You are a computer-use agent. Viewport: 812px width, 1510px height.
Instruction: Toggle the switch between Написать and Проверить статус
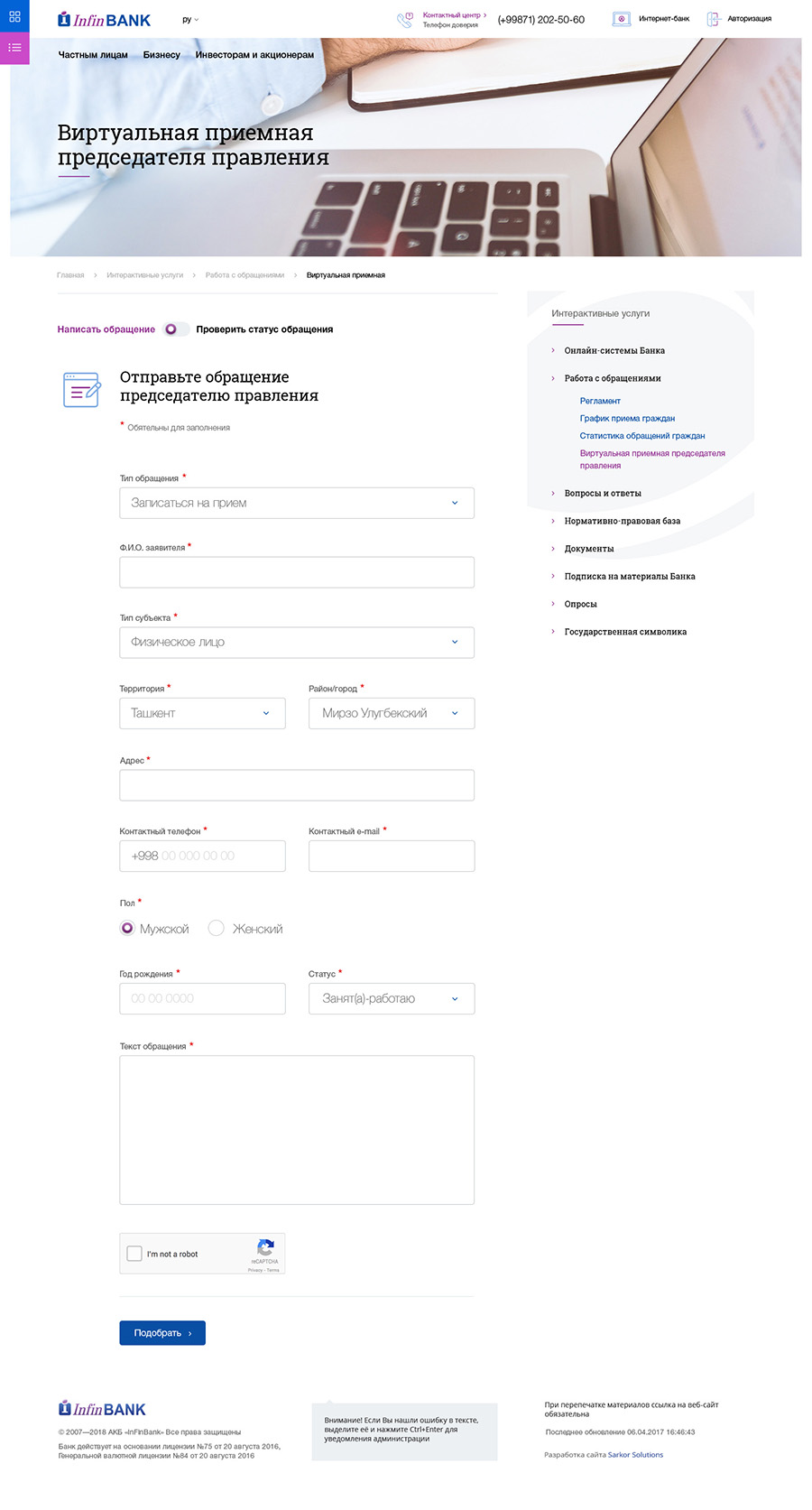pyautogui.click(x=176, y=329)
